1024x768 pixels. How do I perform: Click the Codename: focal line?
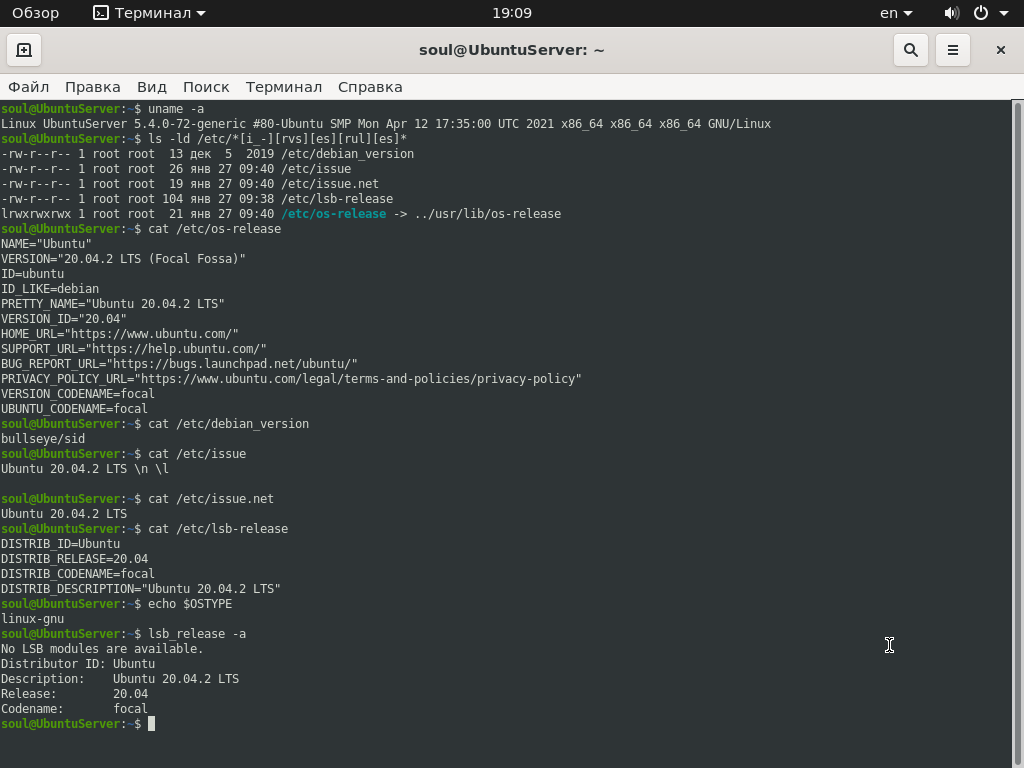coord(74,710)
